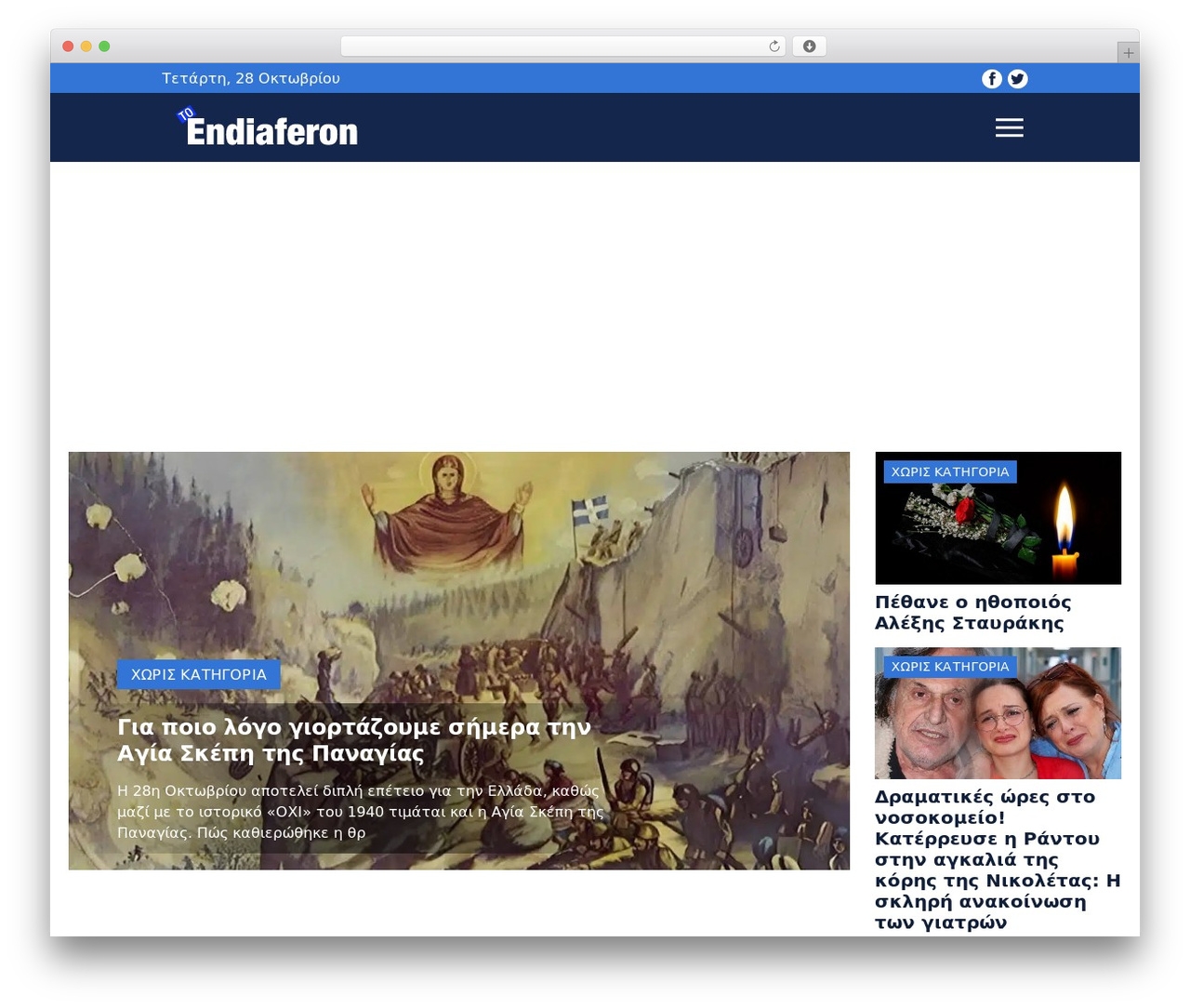
Task: Open the Panagia painting featured image
Action: [459, 661]
